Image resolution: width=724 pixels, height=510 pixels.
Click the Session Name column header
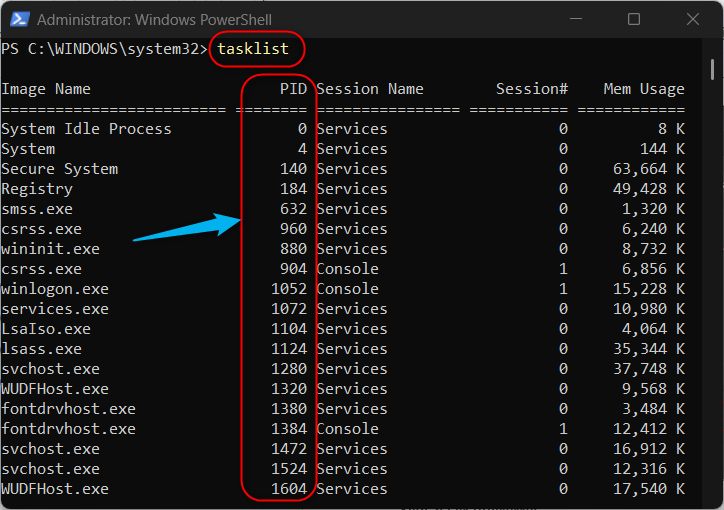pos(370,89)
